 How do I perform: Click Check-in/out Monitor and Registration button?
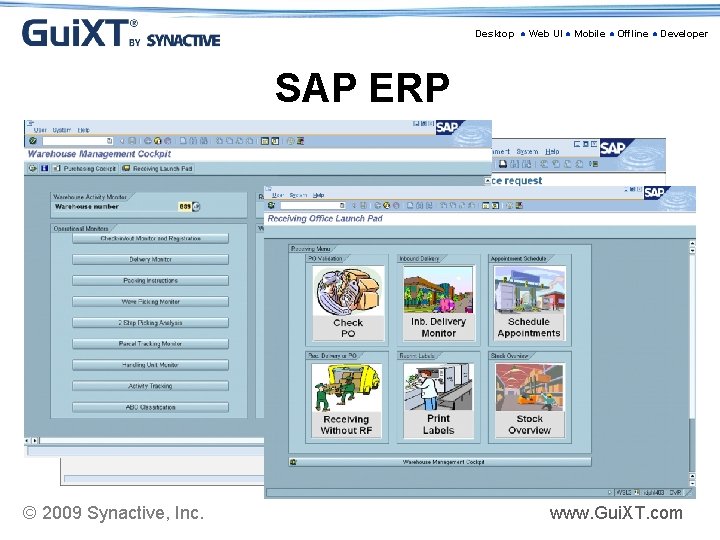(x=151, y=239)
